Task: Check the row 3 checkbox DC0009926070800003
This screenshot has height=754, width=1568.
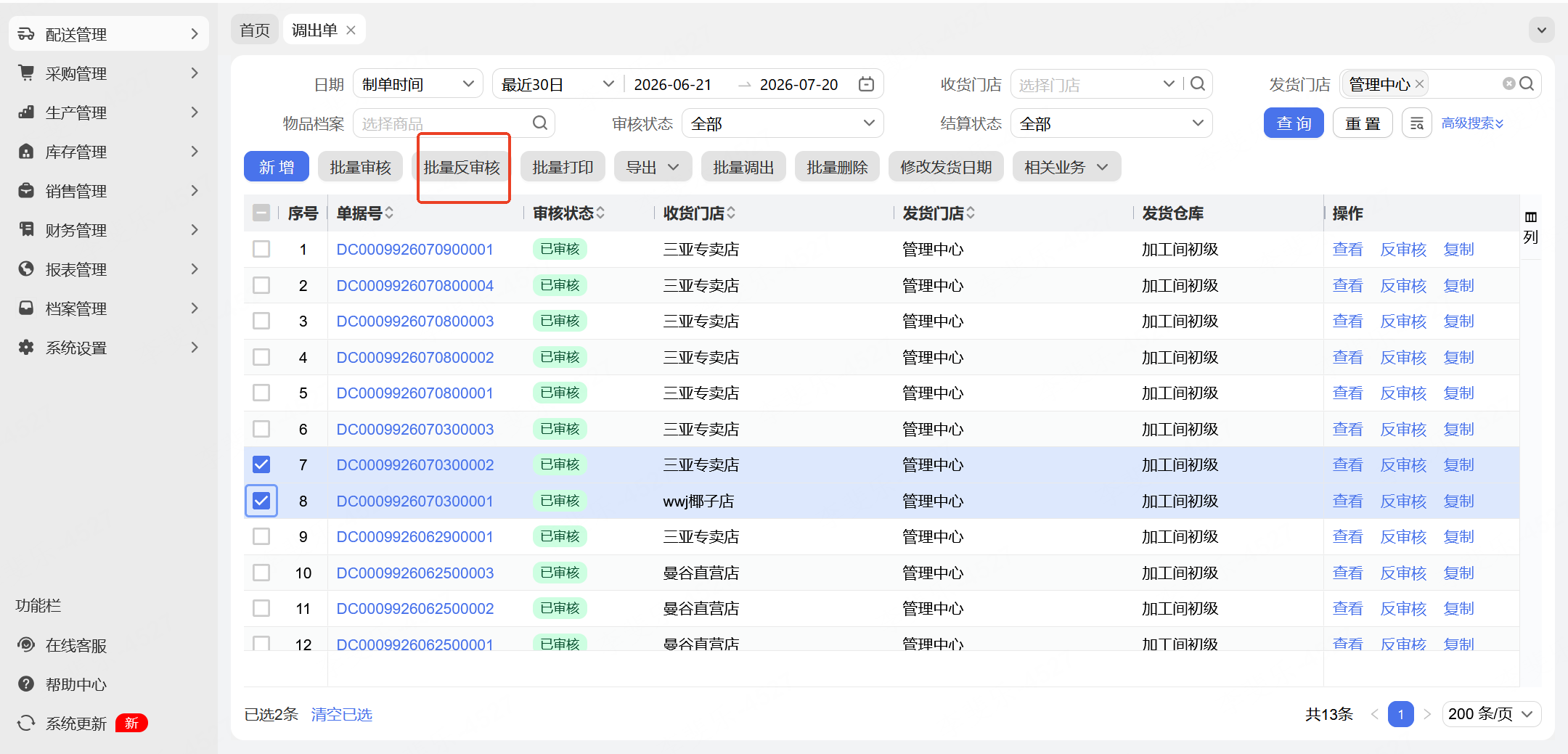Action: point(261,321)
